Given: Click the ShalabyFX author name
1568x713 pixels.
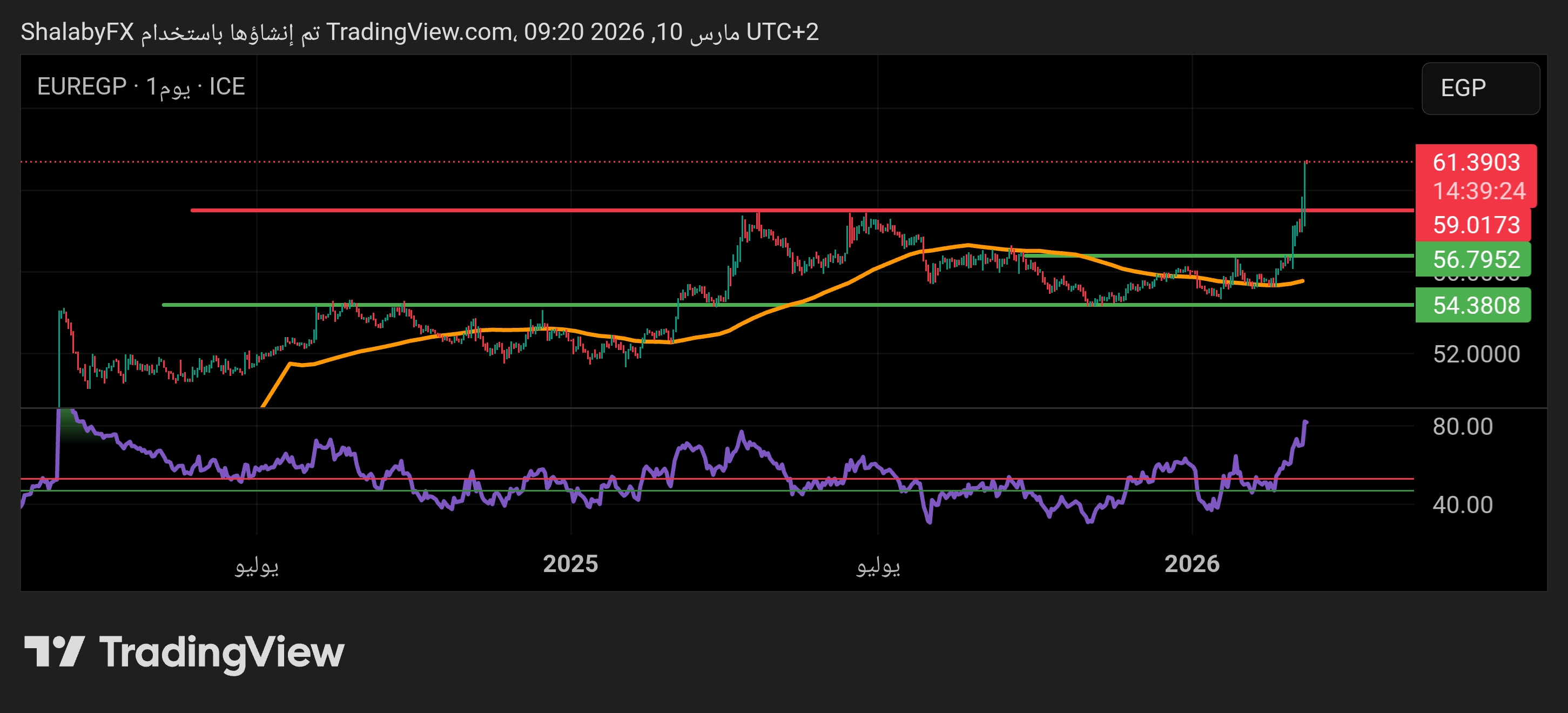Looking at the screenshot, I should [x=77, y=32].
